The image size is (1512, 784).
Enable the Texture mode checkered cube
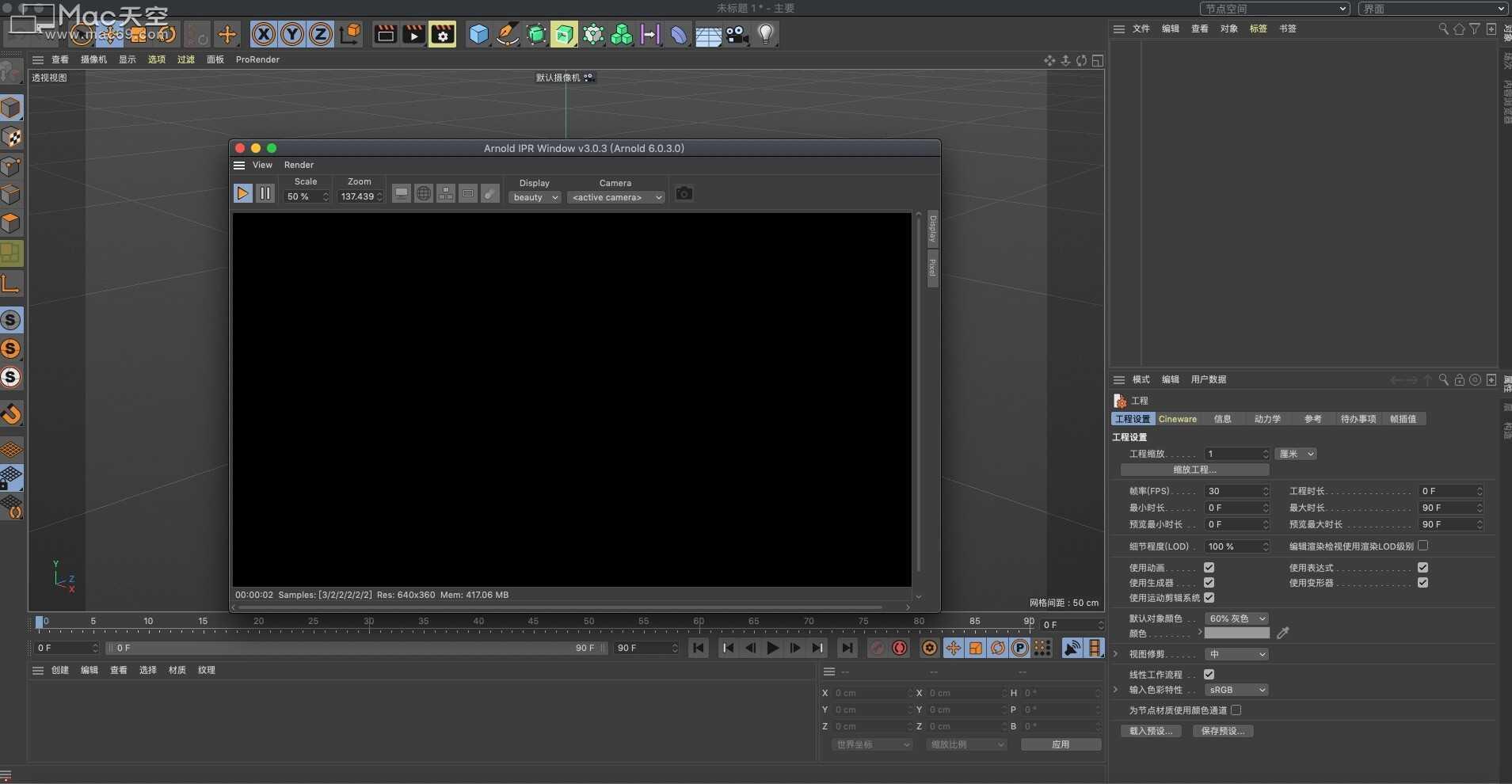click(x=11, y=137)
